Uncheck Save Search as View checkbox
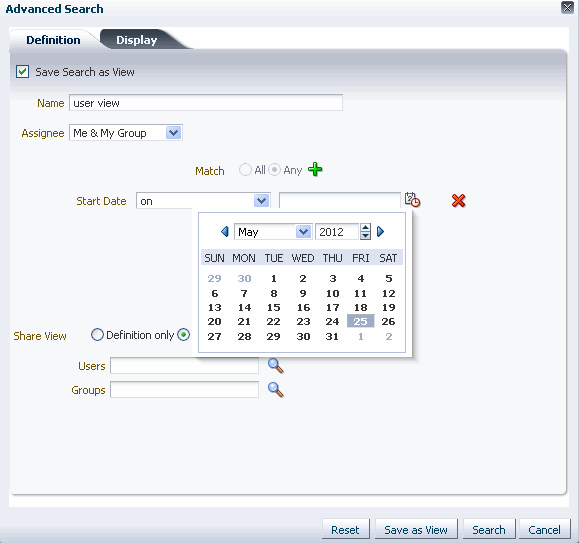Viewport: 579px width, 543px height. pyautogui.click(x=23, y=72)
